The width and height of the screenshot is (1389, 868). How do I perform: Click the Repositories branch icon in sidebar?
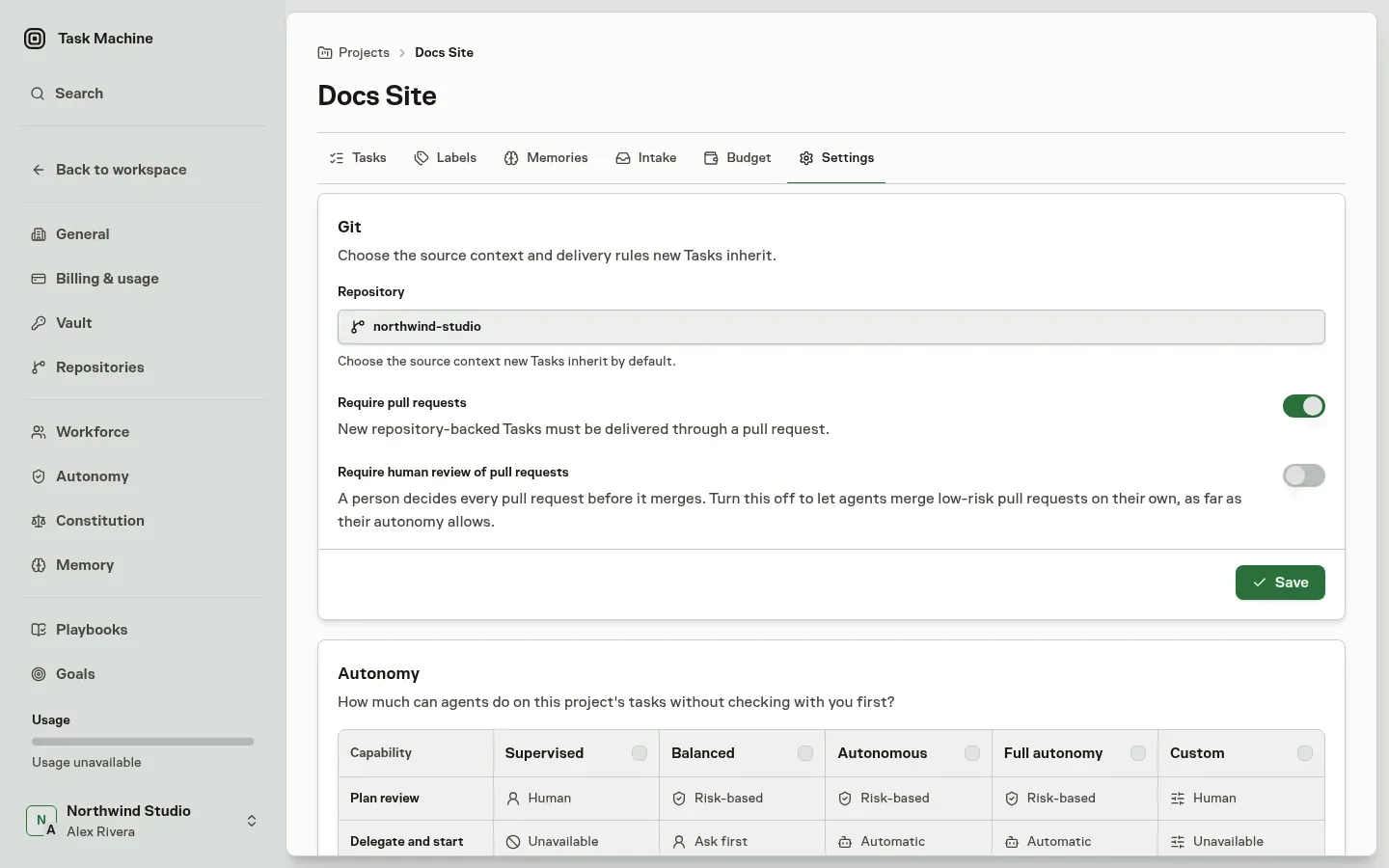[x=39, y=367]
